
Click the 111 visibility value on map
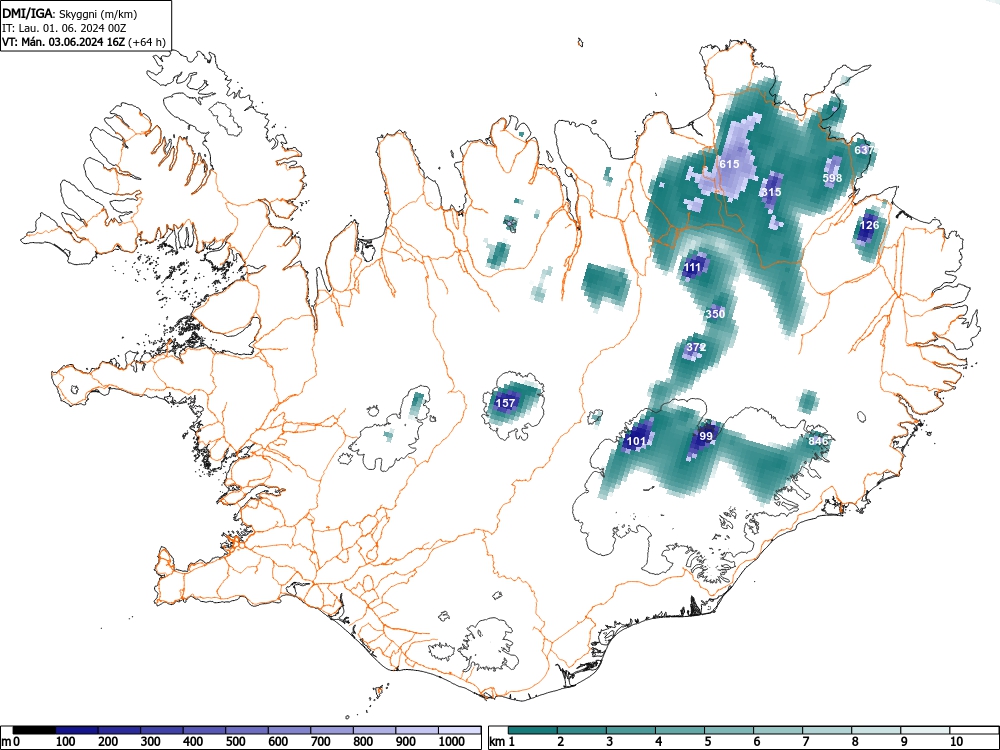[692, 267]
